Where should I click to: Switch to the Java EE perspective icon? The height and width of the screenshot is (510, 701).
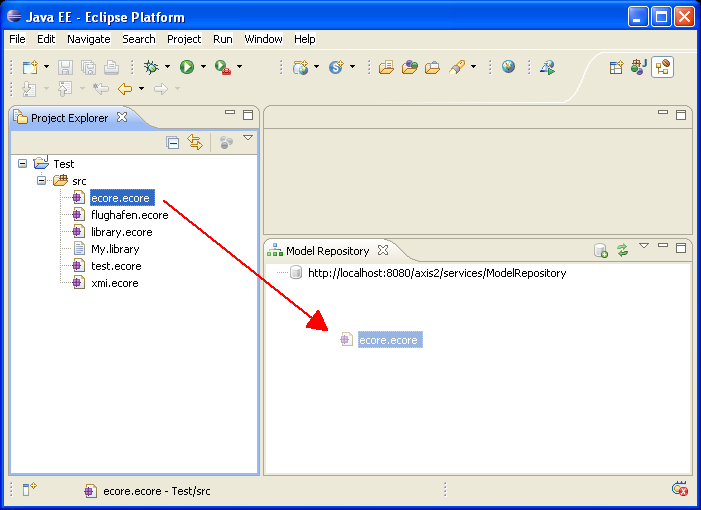tap(639, 67)
